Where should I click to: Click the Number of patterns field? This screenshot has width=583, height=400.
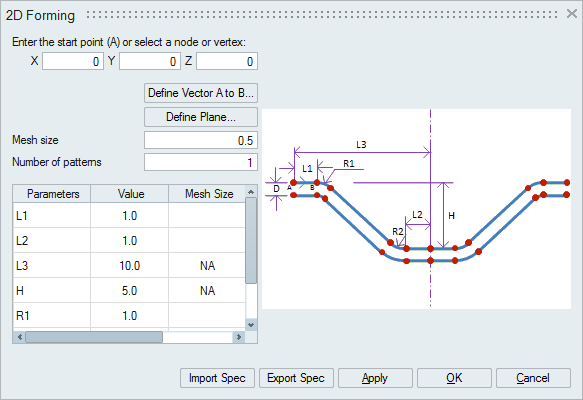coord(201,162)
